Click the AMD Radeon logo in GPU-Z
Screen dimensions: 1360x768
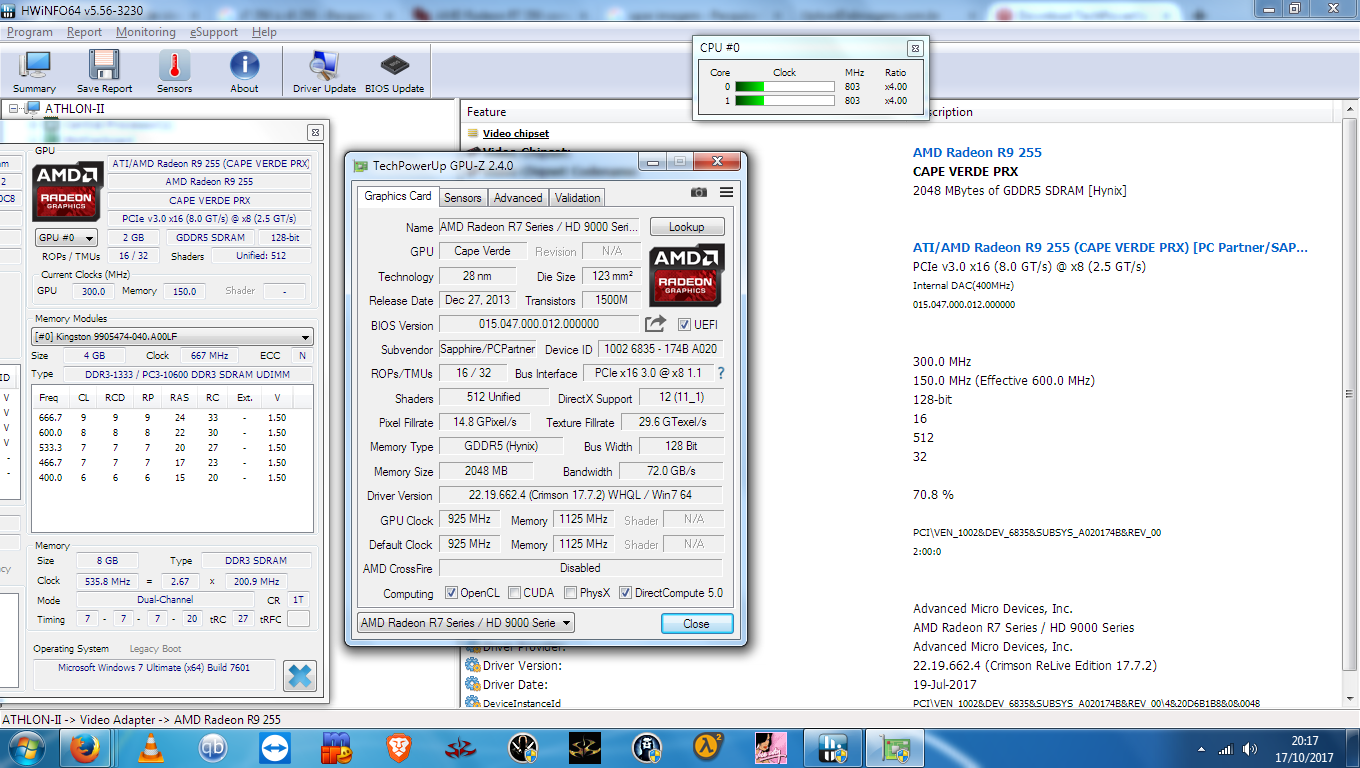687,275
